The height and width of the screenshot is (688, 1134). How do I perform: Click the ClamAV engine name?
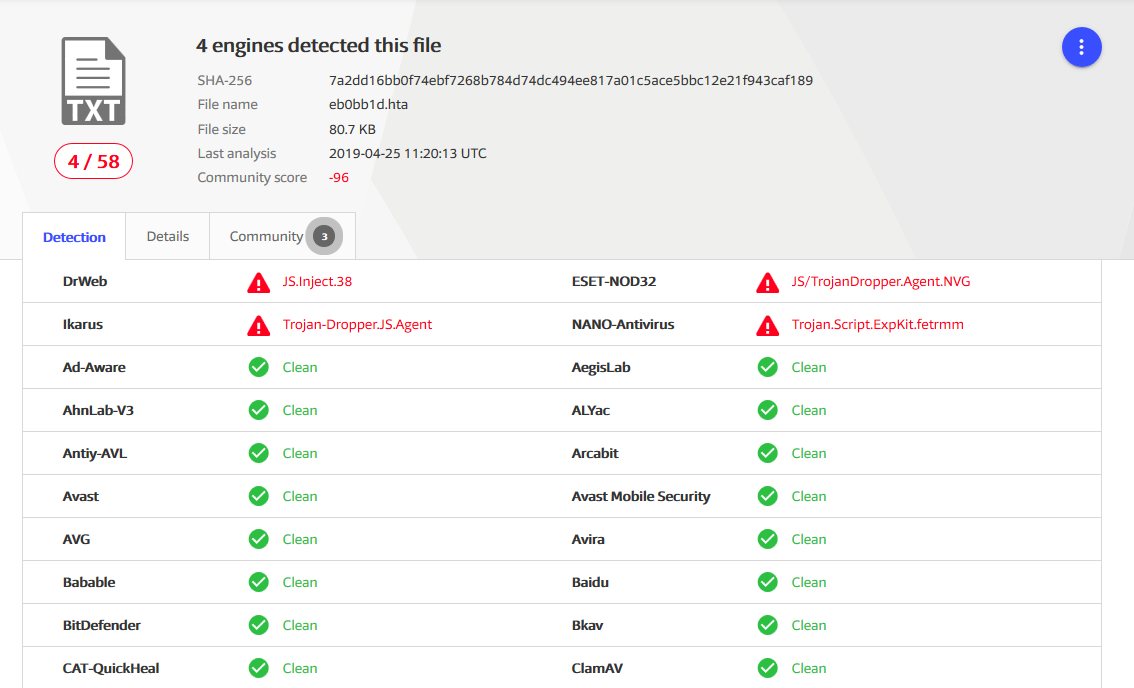(x=597, y=668)
